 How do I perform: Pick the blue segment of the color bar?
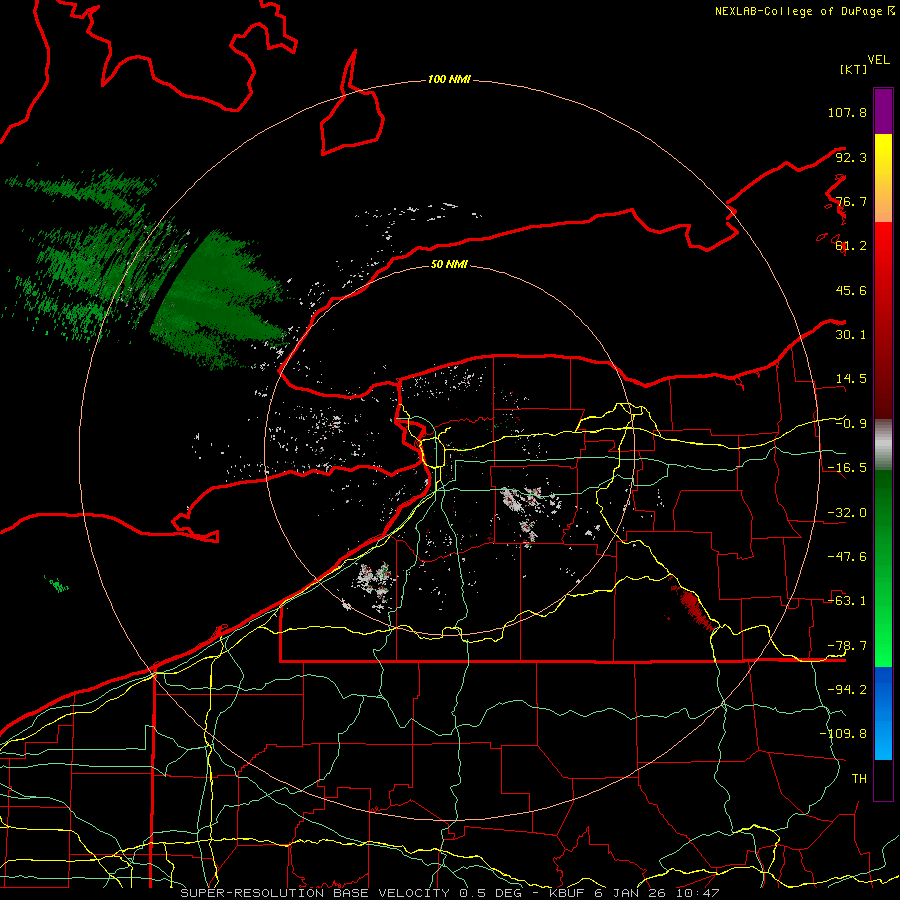coord(883,713)
